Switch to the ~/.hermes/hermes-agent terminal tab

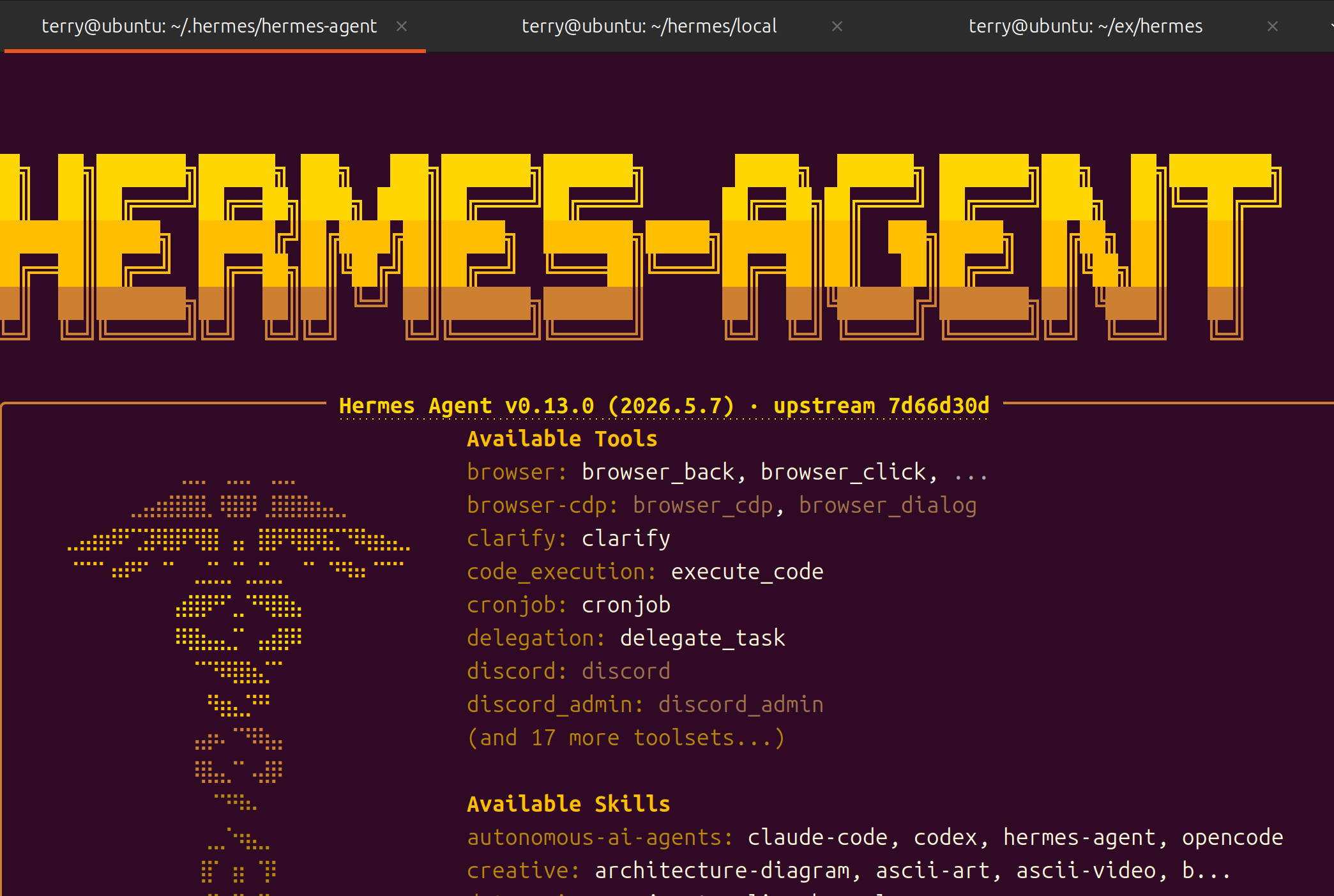tap(209, 26)
